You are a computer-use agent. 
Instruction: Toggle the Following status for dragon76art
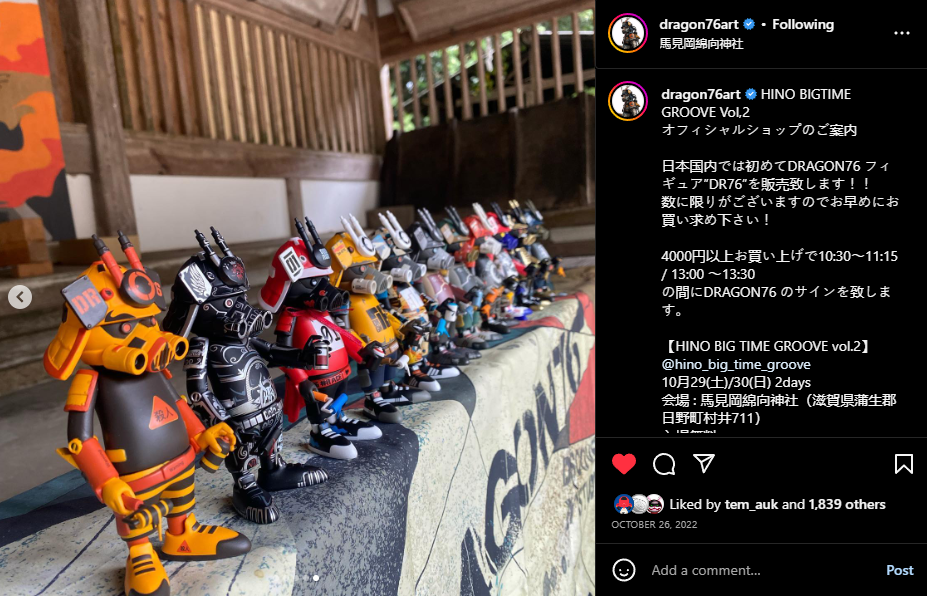click(803, 24)
